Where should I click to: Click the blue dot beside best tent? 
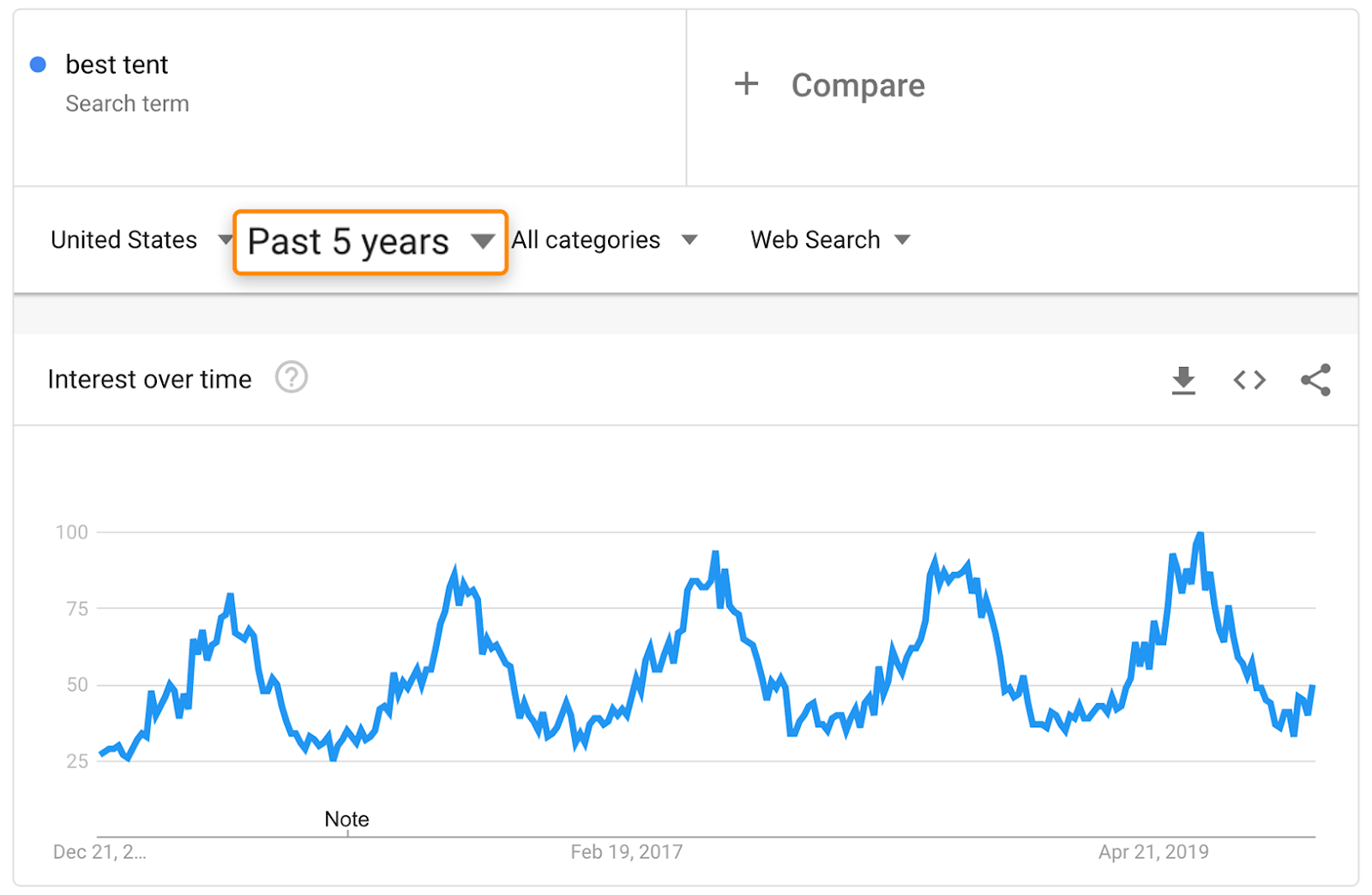[x=38, y=64]
